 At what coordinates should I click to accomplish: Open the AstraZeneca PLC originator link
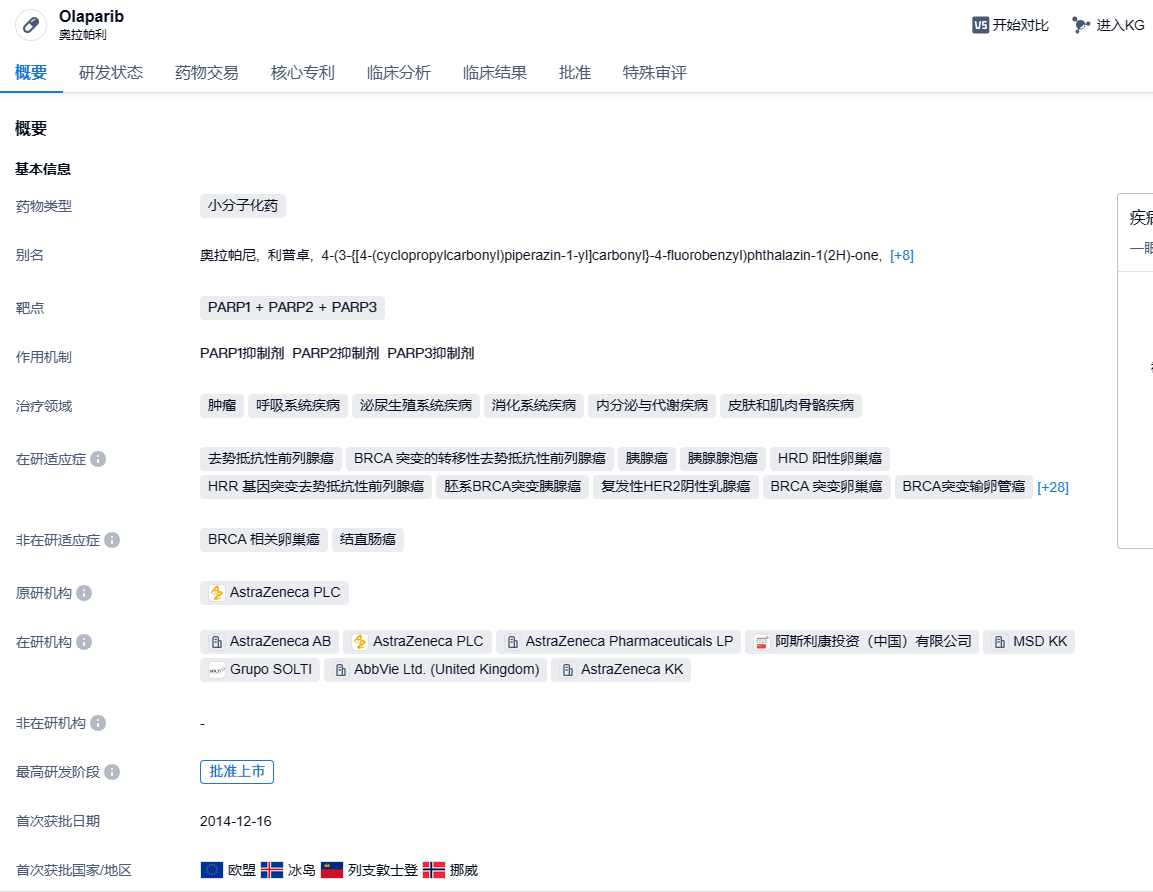(x=275, y=593)
